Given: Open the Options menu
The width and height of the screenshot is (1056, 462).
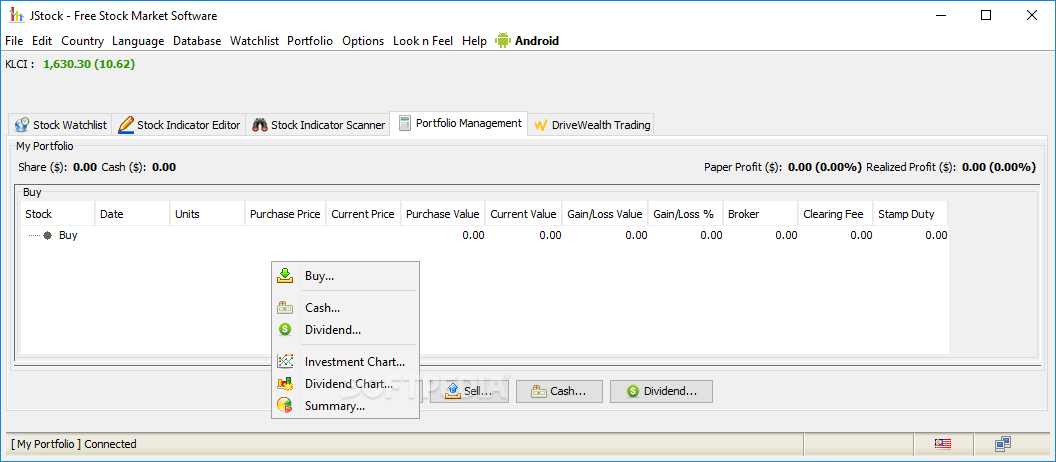Looking at the screenshot, I should [363, 41].
